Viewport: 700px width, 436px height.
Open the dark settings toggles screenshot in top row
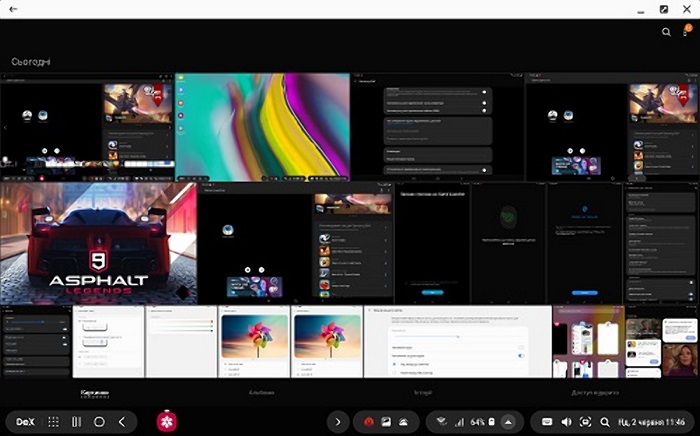pos(438,127)
